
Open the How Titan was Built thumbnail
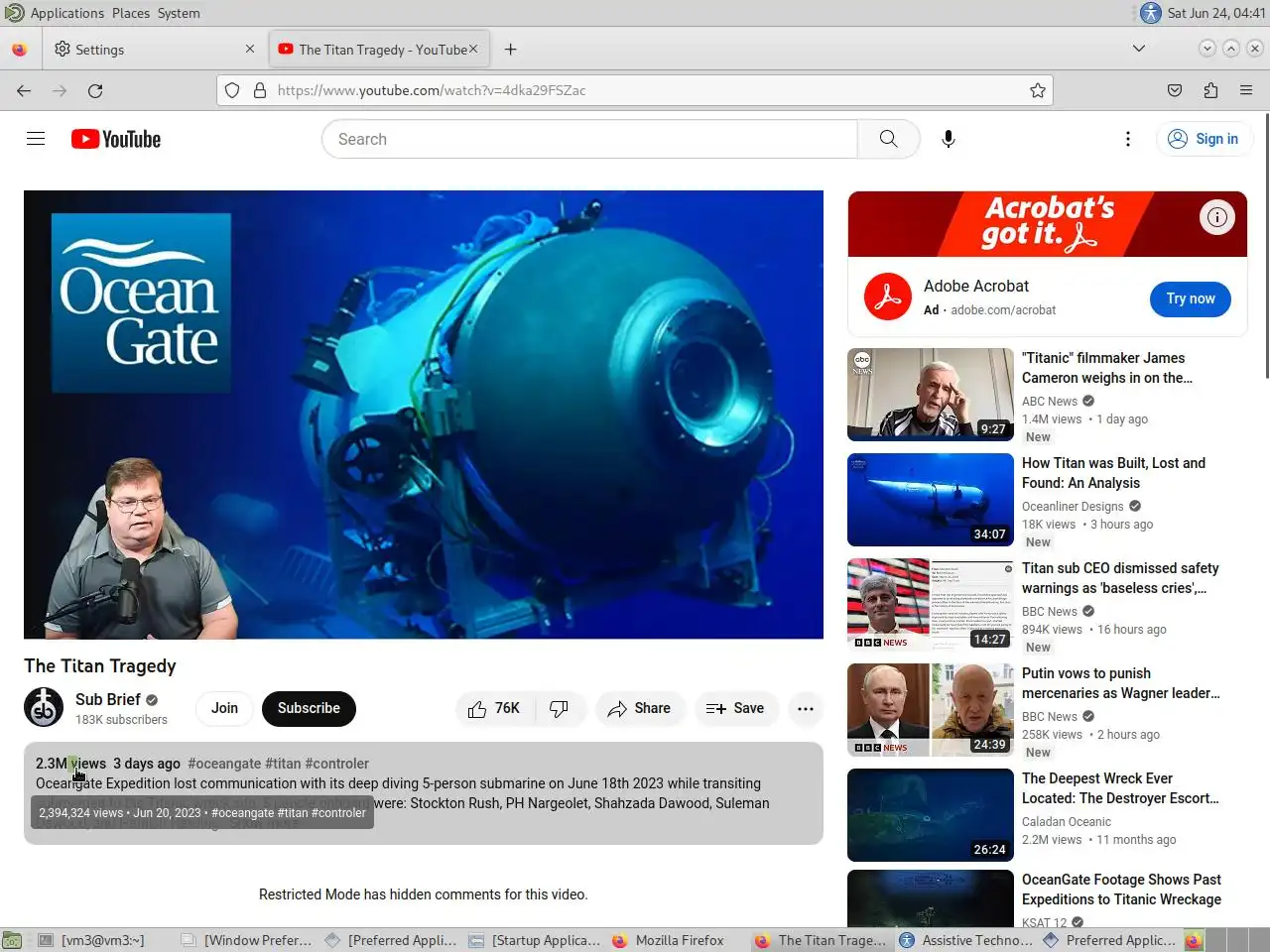coord(931,500)
